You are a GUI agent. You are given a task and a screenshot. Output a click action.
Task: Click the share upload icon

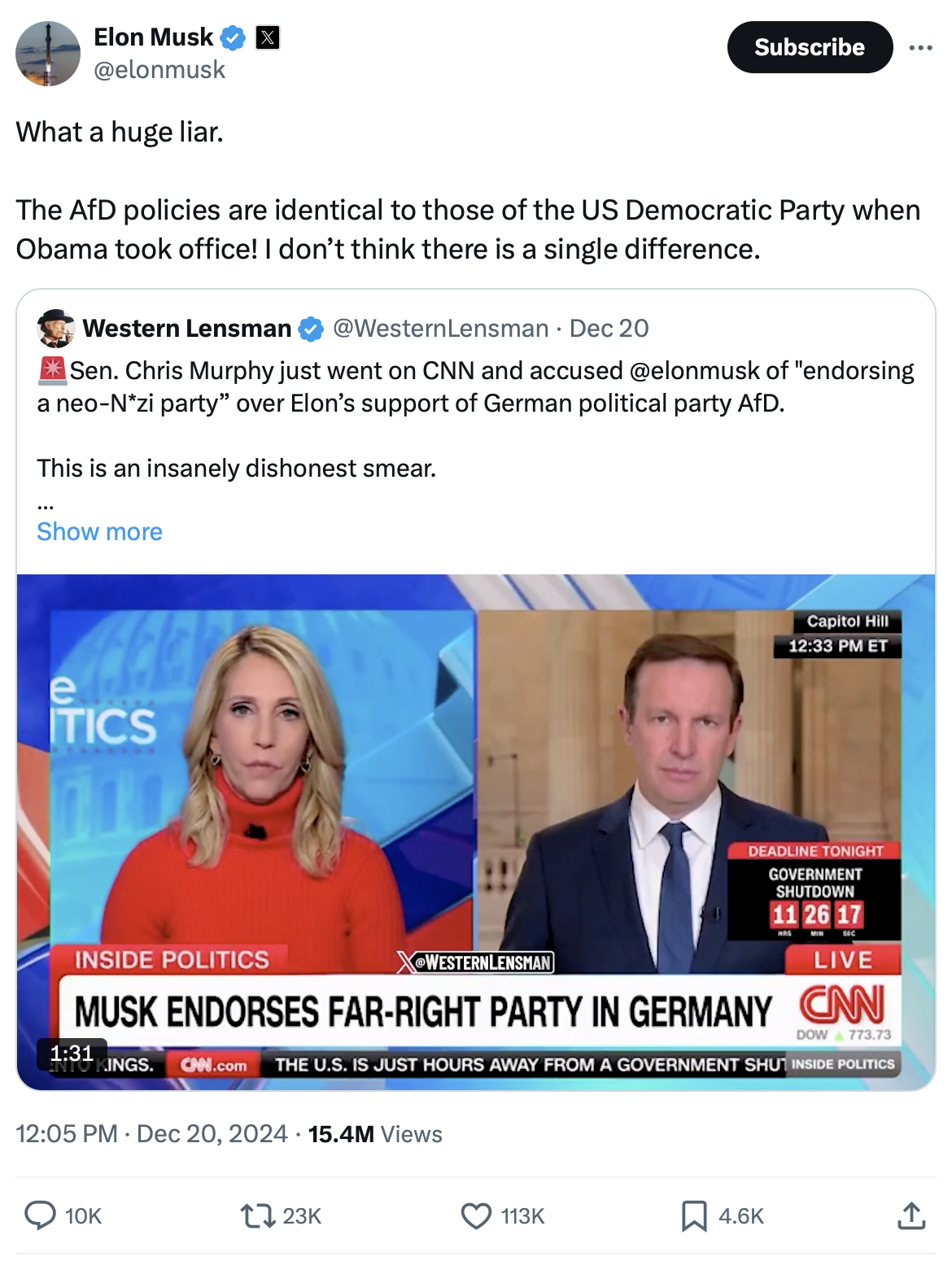click(911, 1215)
